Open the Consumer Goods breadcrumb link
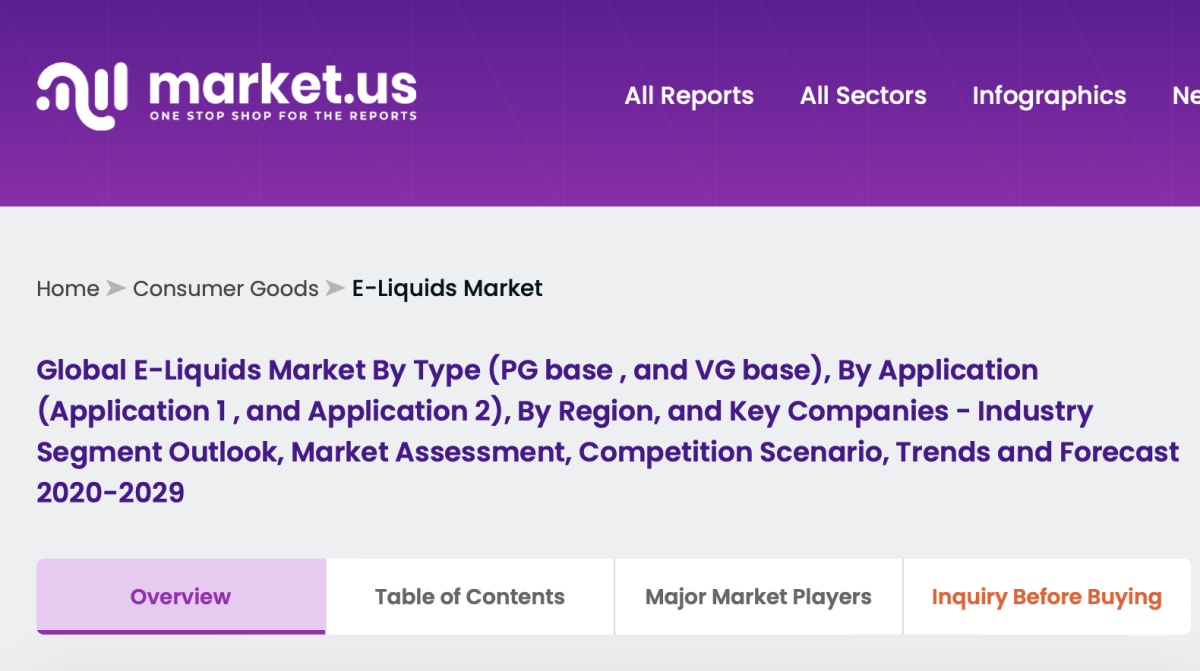1200x671 pixels. pos(226,289)
